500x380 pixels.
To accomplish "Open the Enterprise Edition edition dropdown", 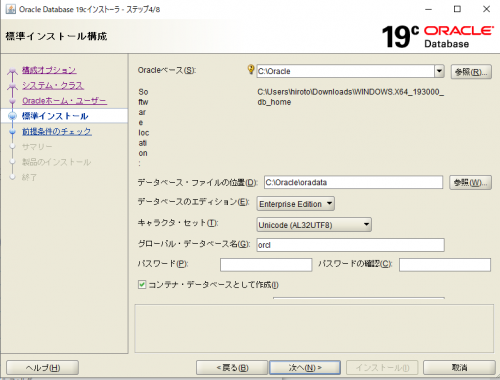I will 296,204.
